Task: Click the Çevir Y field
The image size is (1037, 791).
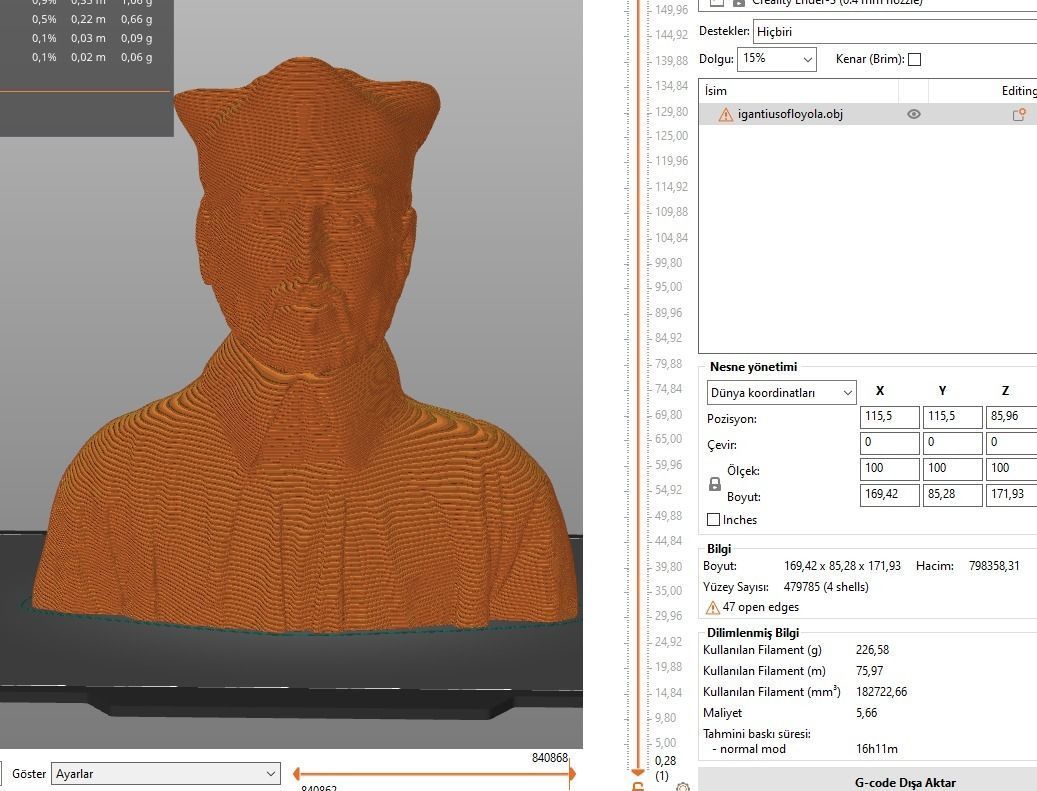Action: [952, 442]
